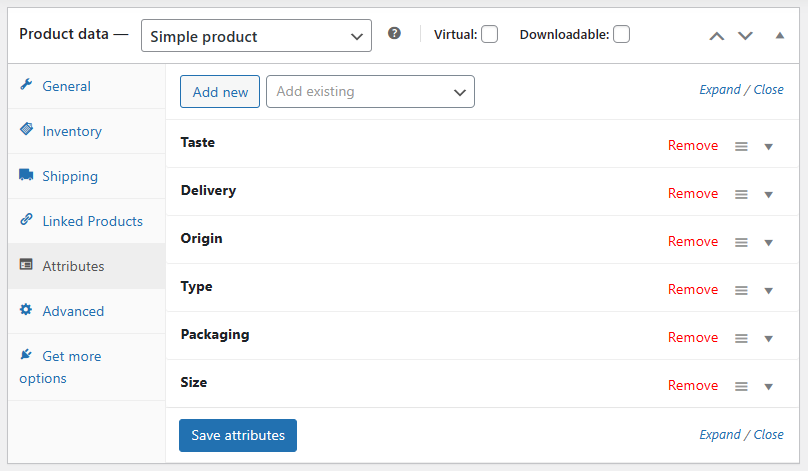This screenshot has width=808, height=471.
Task: Remove the Delivery attribute
Action: [x=693, y=193]
